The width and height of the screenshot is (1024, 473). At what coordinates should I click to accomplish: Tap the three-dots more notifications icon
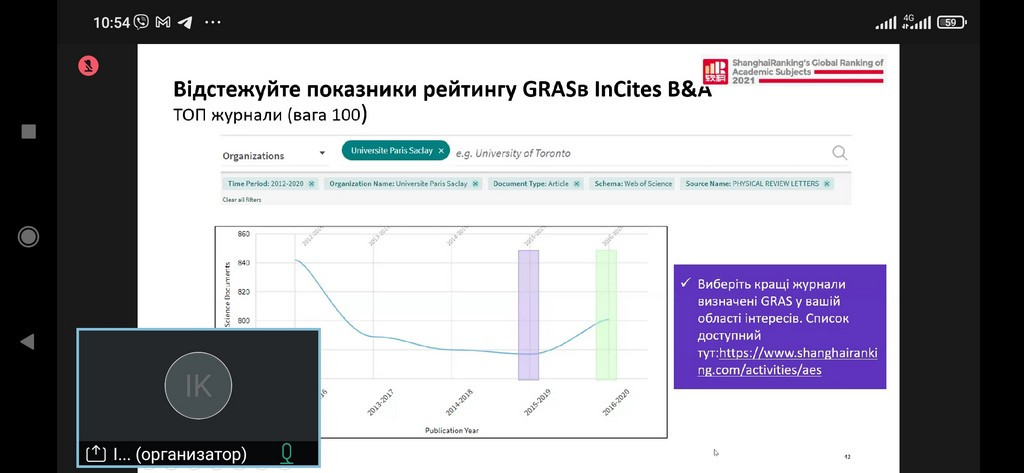pyautogui.click(x=213, y=22)
